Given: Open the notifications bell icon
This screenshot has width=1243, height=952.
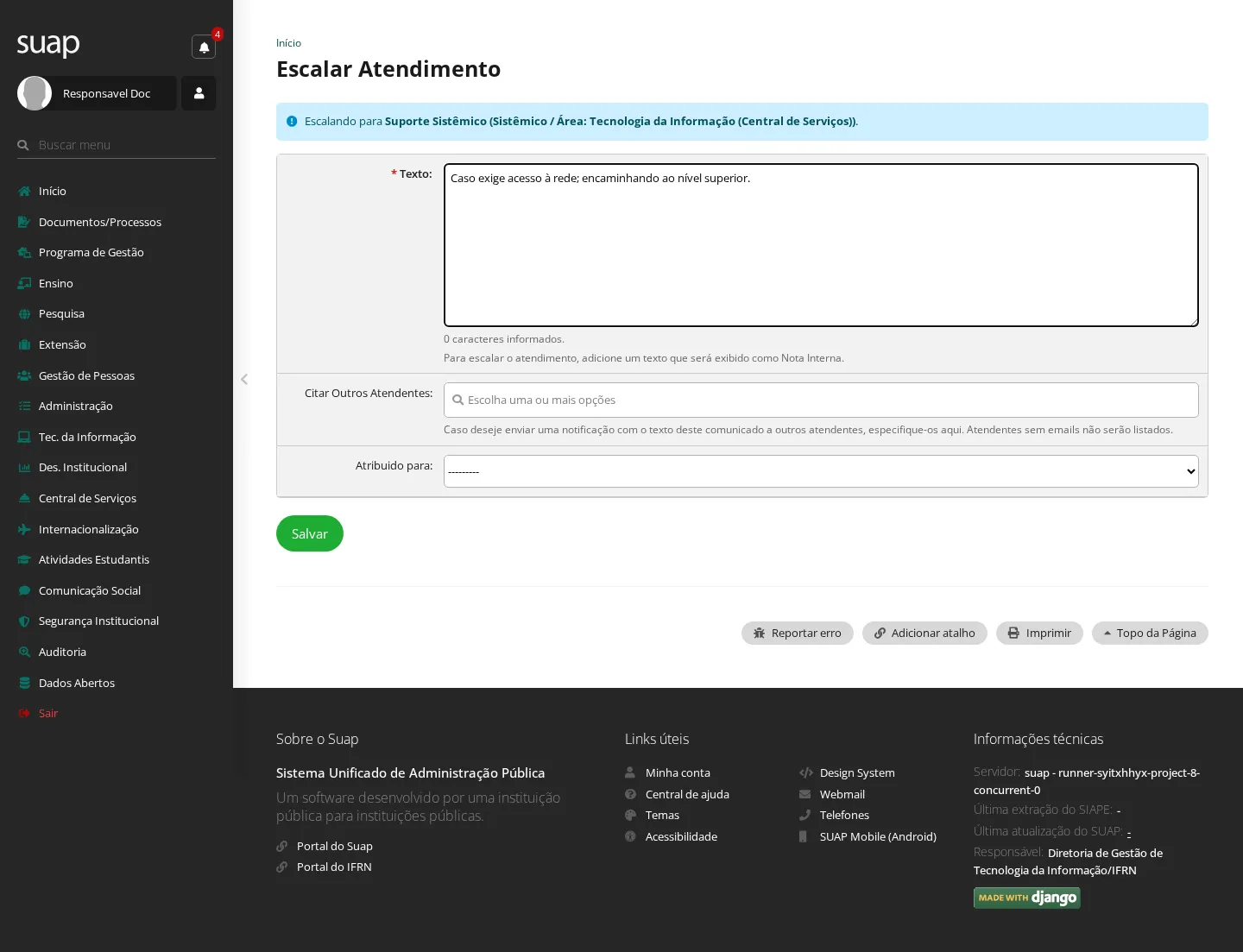Looking at the screenshot, I should [204, 47].
